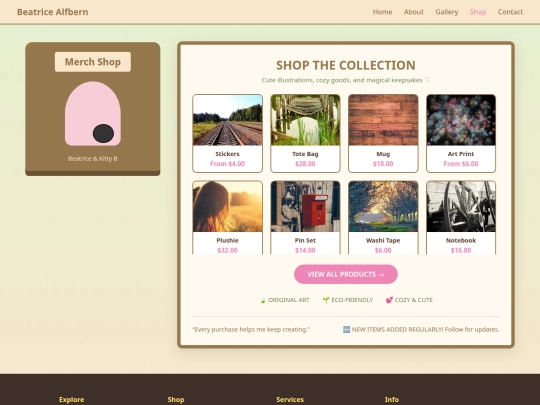Image resolution: width=540 pixels, height=405 pixels.
Task: Open the Tote Bag product image
Action: (305, 120)
